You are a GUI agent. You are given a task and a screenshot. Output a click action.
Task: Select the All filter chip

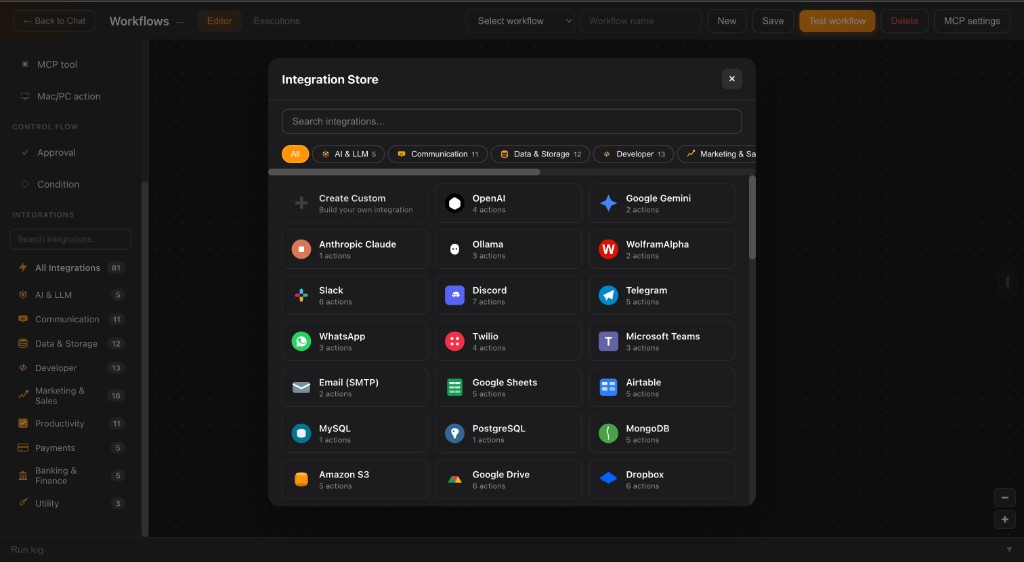tap(295, 154)
